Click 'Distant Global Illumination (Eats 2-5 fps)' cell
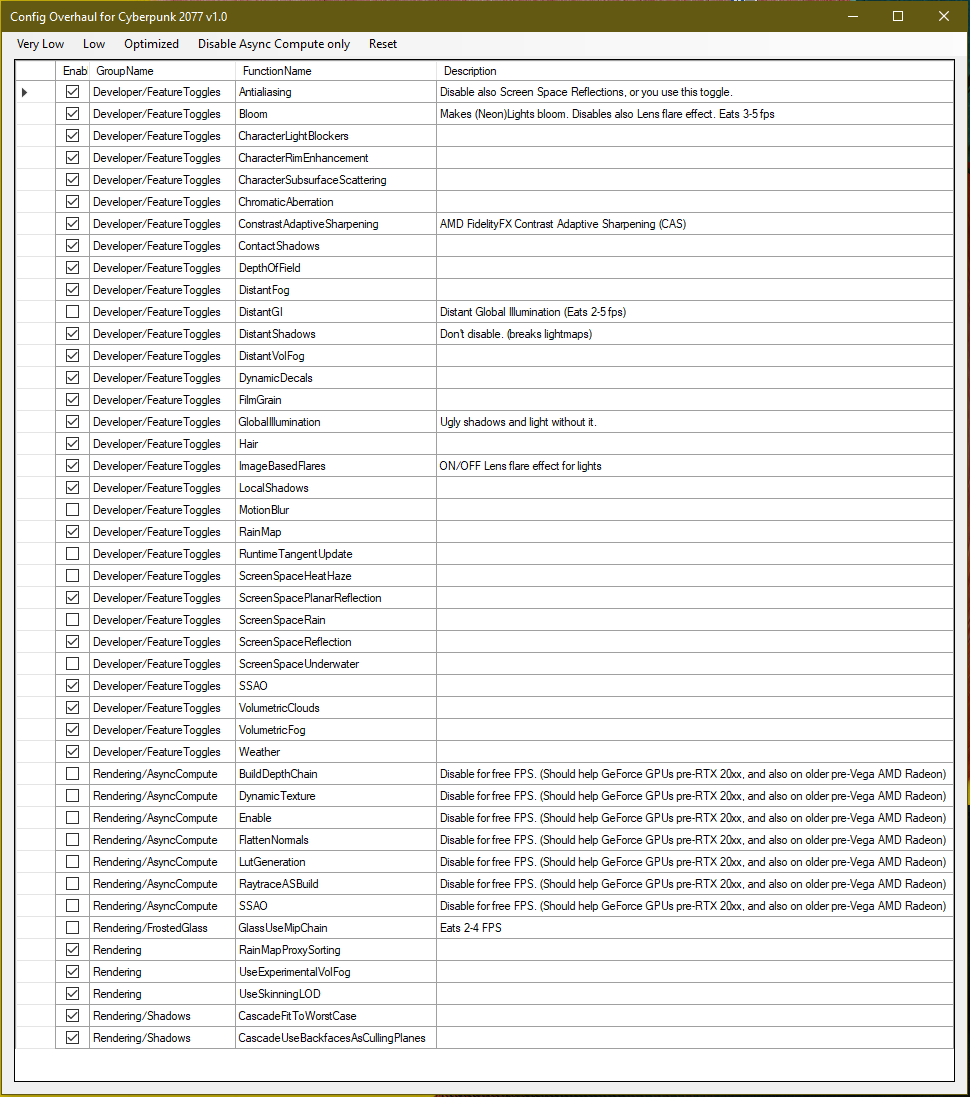The height and width of the screenshot is (1097, 970). tap(695, 312)
